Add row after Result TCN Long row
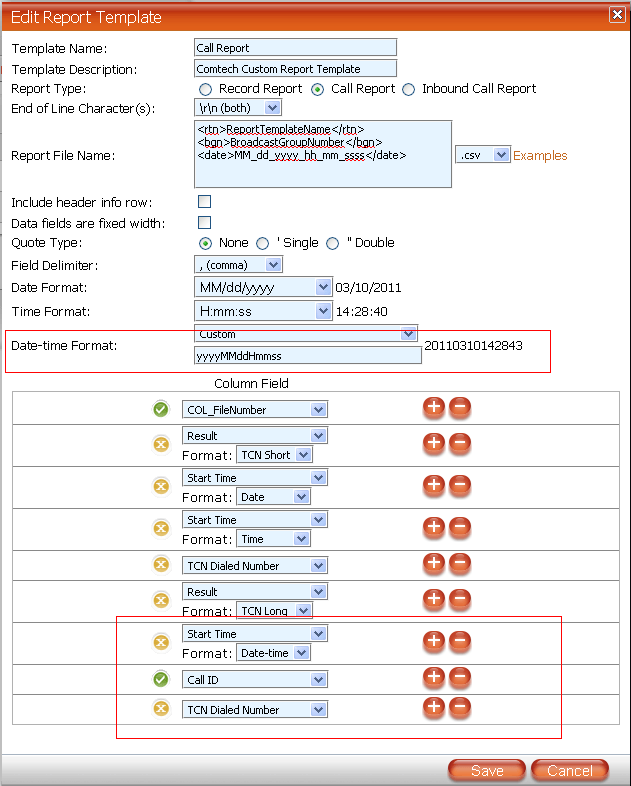Image resolution: width=631 pixels, height=786 pixels. [434, 599]
